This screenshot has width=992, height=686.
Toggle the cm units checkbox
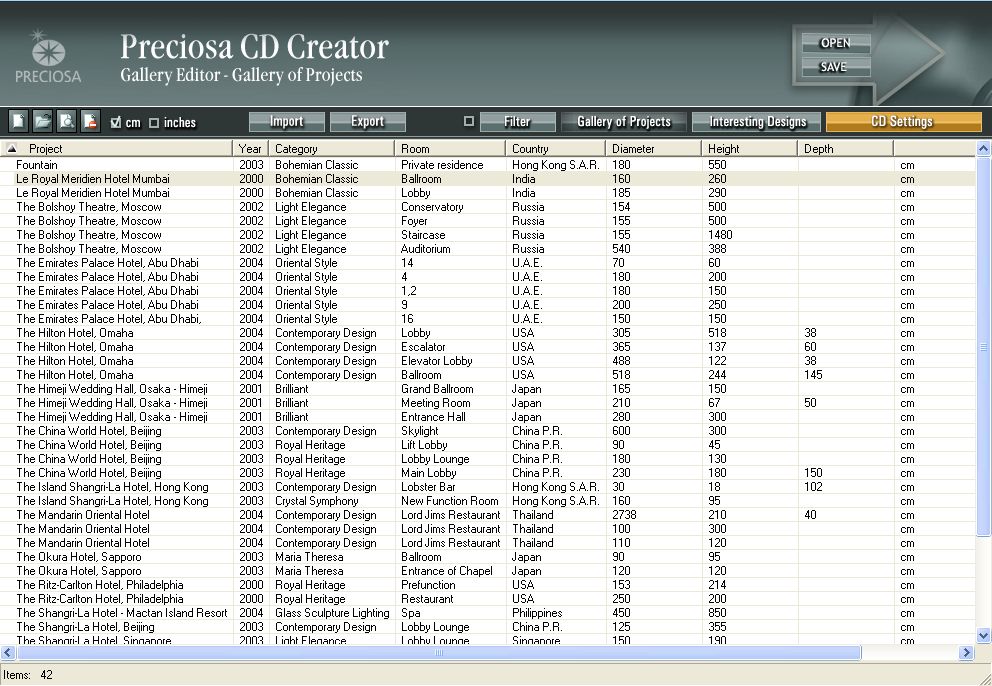(115, 122)
